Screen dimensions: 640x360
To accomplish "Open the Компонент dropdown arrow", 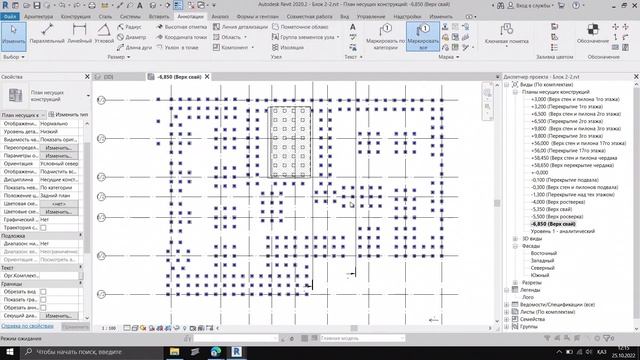I will (x=253, y=47).
